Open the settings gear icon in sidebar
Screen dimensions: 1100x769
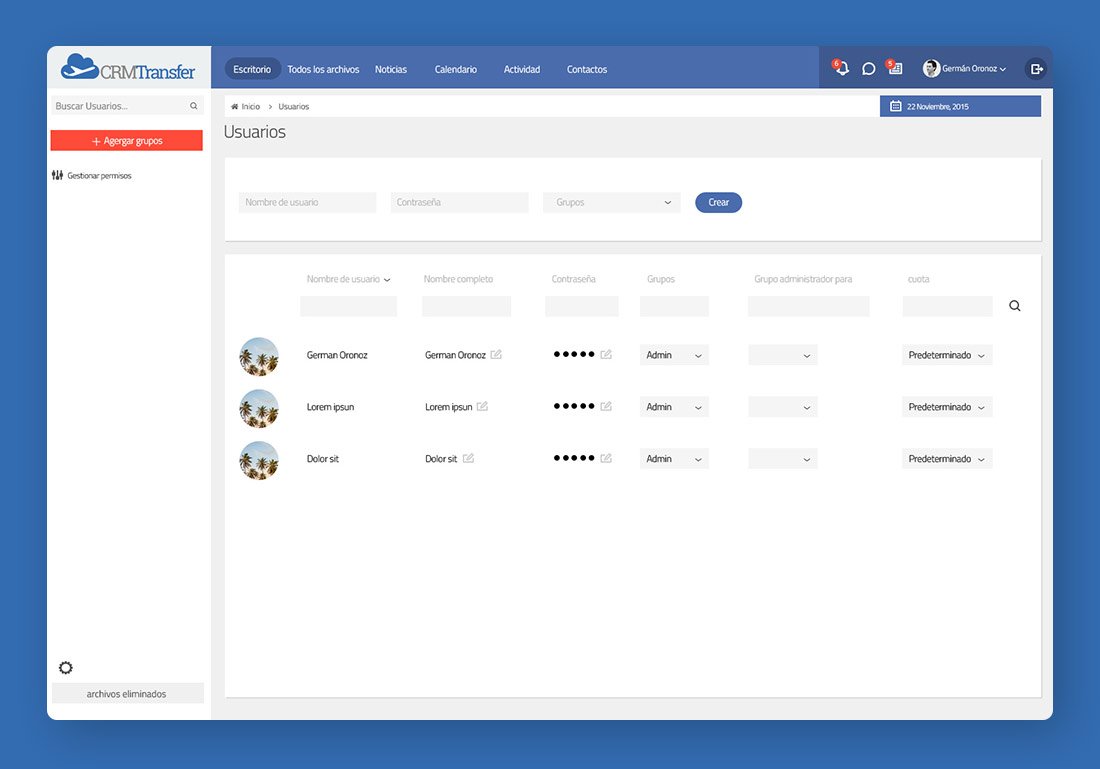tap(65, 667)
